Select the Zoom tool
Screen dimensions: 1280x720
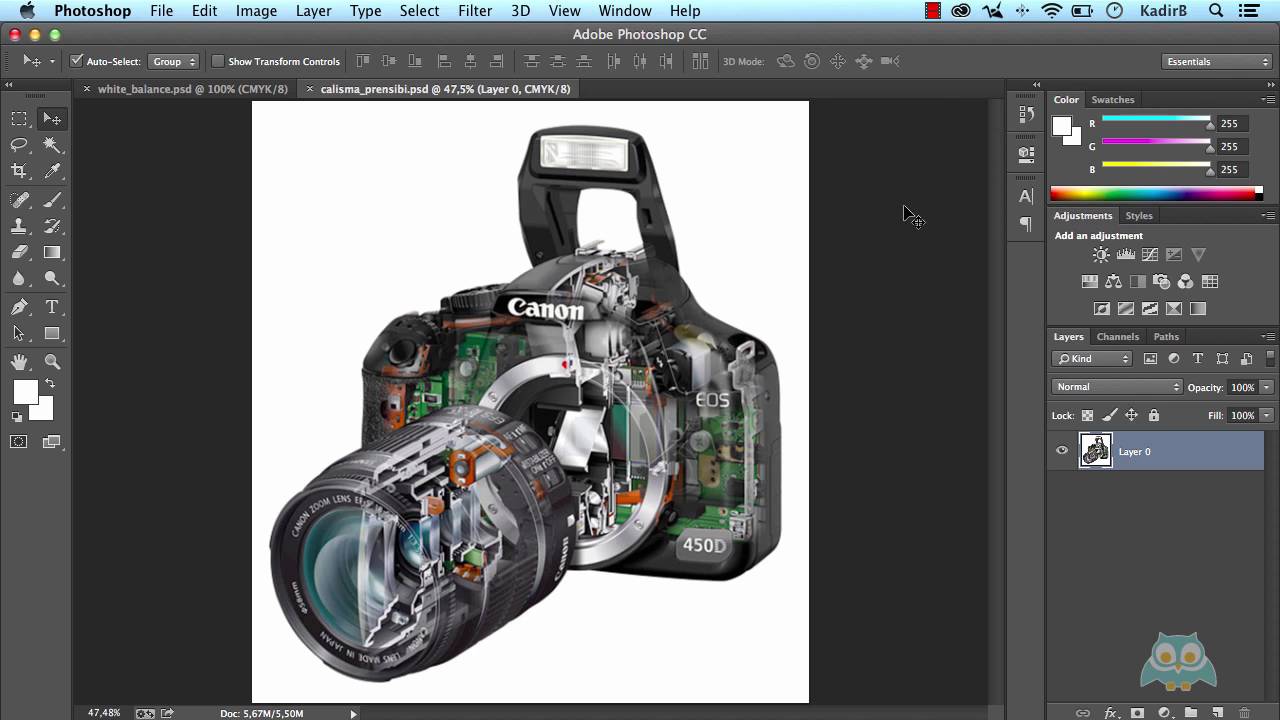click(52, 362)
